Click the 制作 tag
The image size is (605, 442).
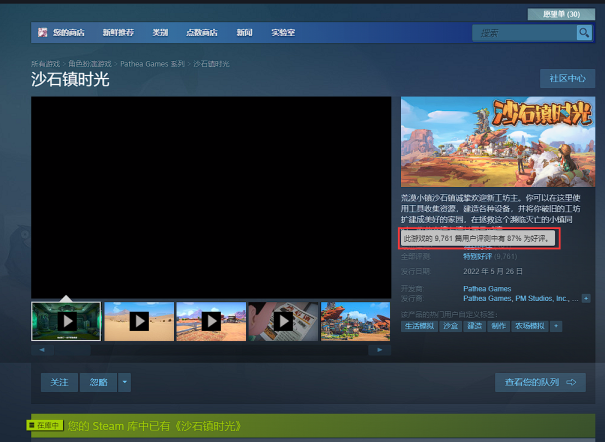point(498,326)
